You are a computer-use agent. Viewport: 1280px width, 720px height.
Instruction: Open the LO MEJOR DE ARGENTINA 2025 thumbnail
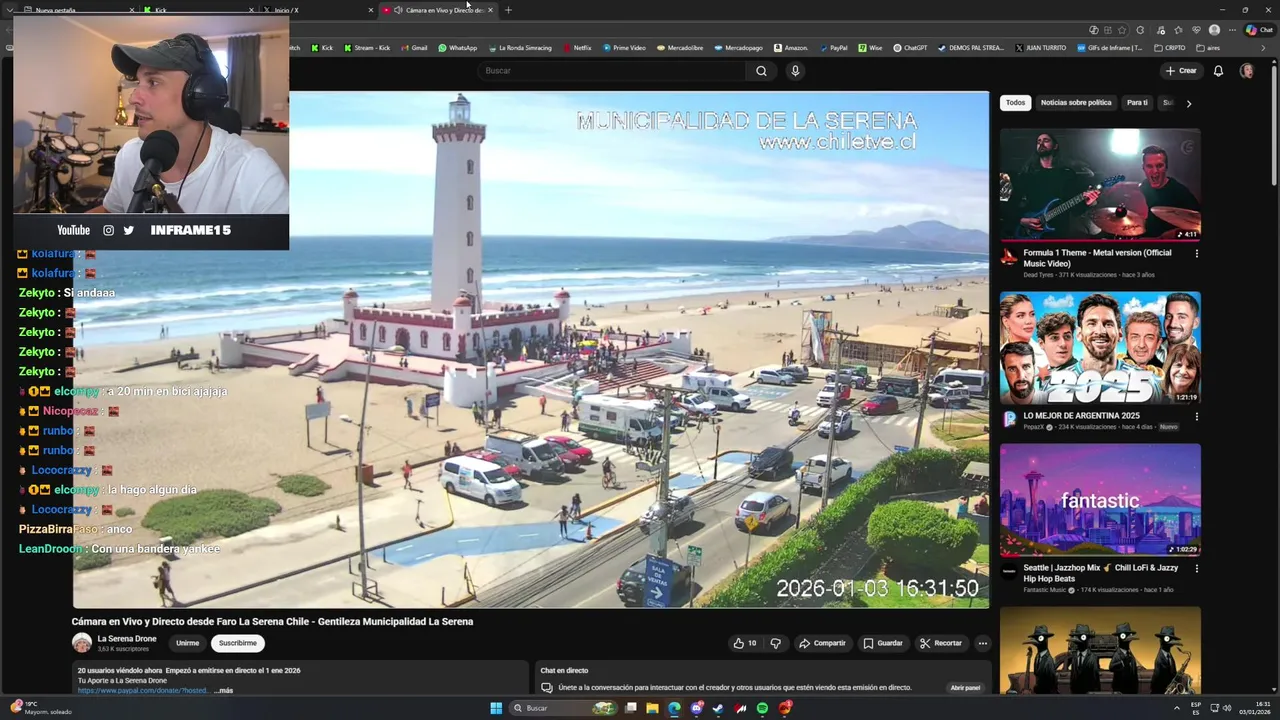[1100, 348]
